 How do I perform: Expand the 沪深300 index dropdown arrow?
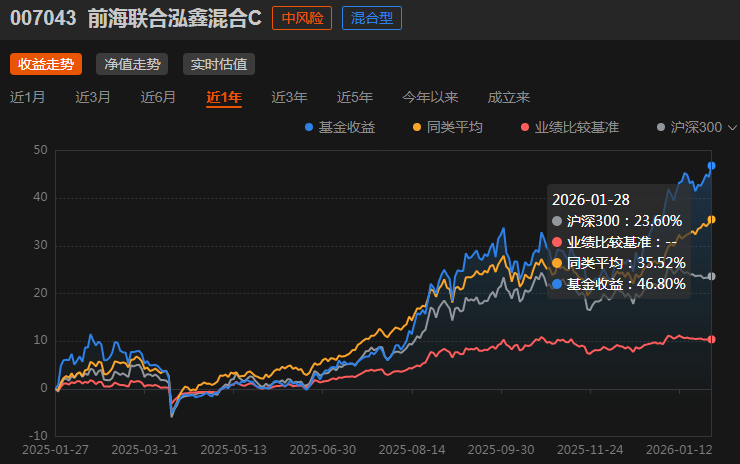point(732,127)
